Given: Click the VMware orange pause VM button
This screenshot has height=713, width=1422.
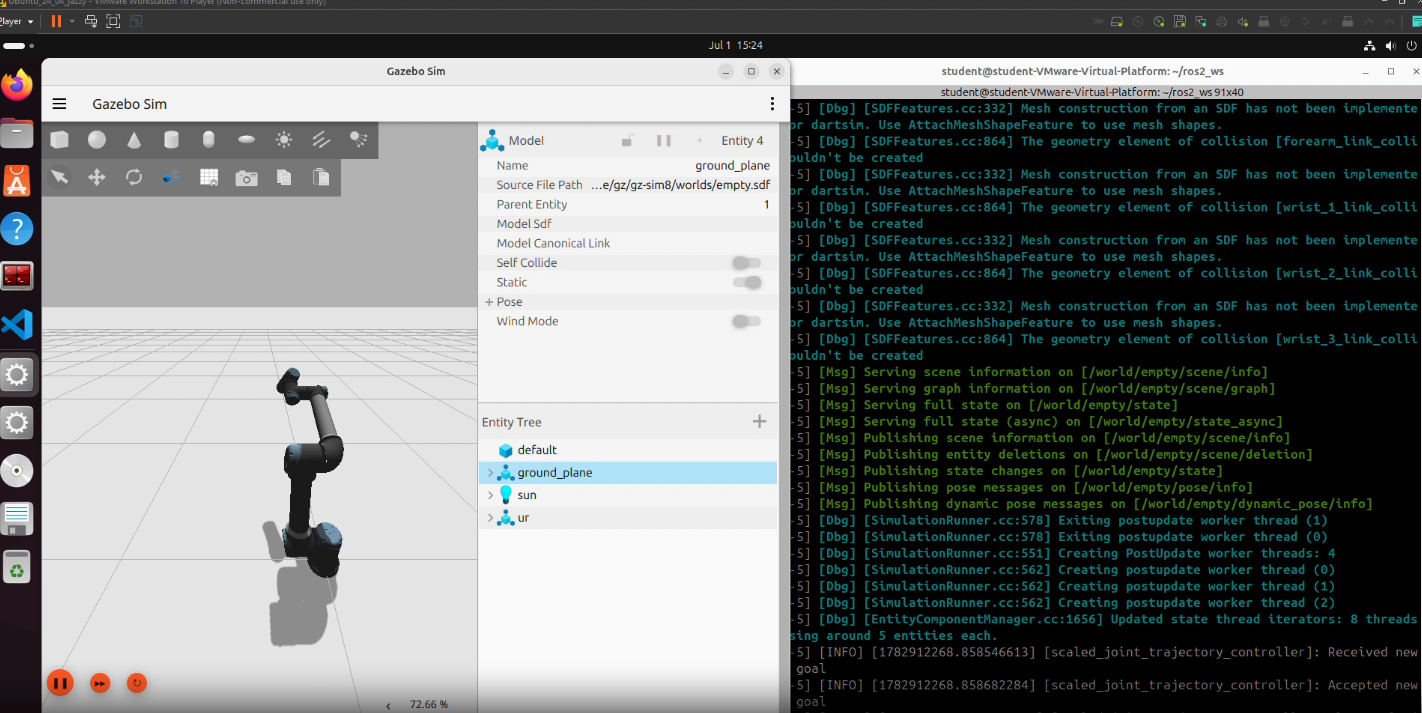Looking at the screenshot, I should (x=56, y=21).
